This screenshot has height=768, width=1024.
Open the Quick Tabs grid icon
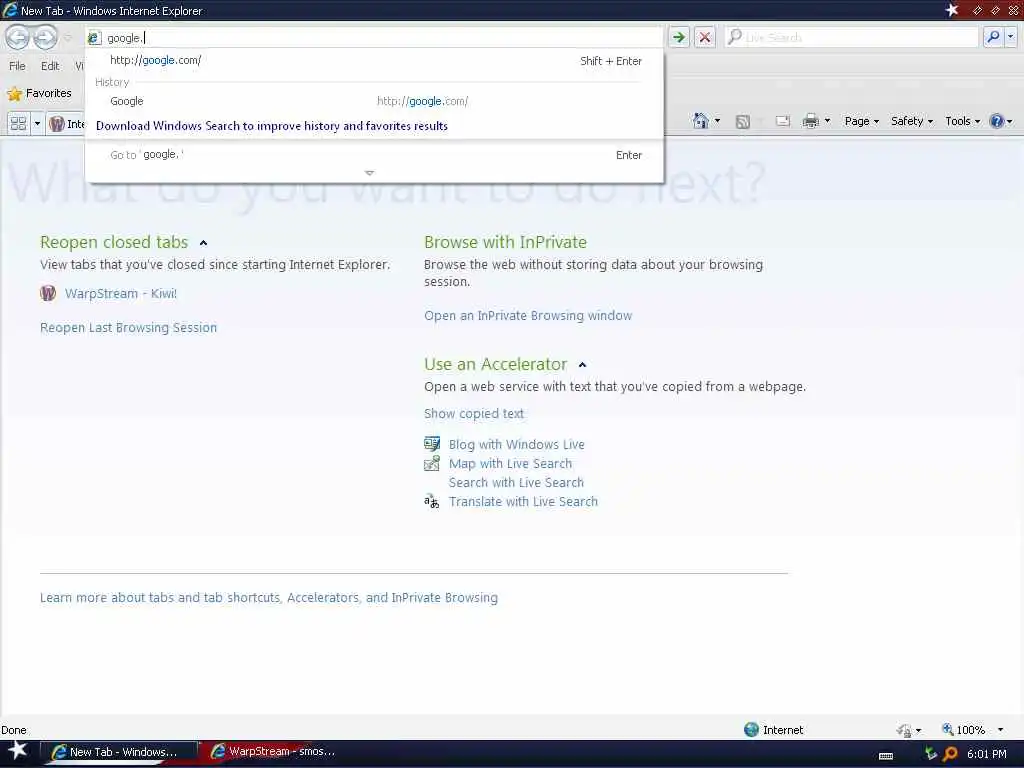pos(18,123)
